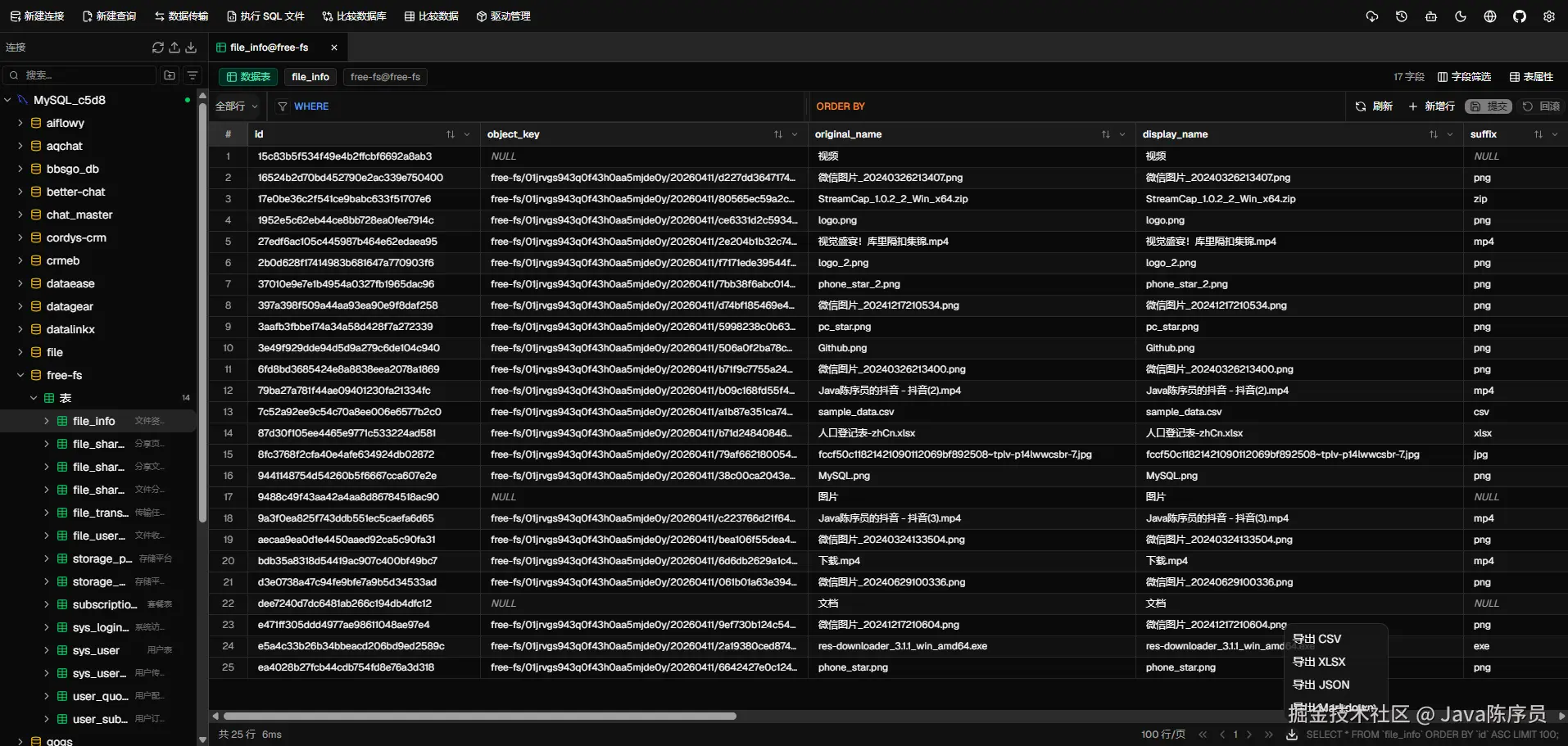Close the file_info@free-fs tab
Viewport: 1568px width, 746px height.
coord(334,47)
